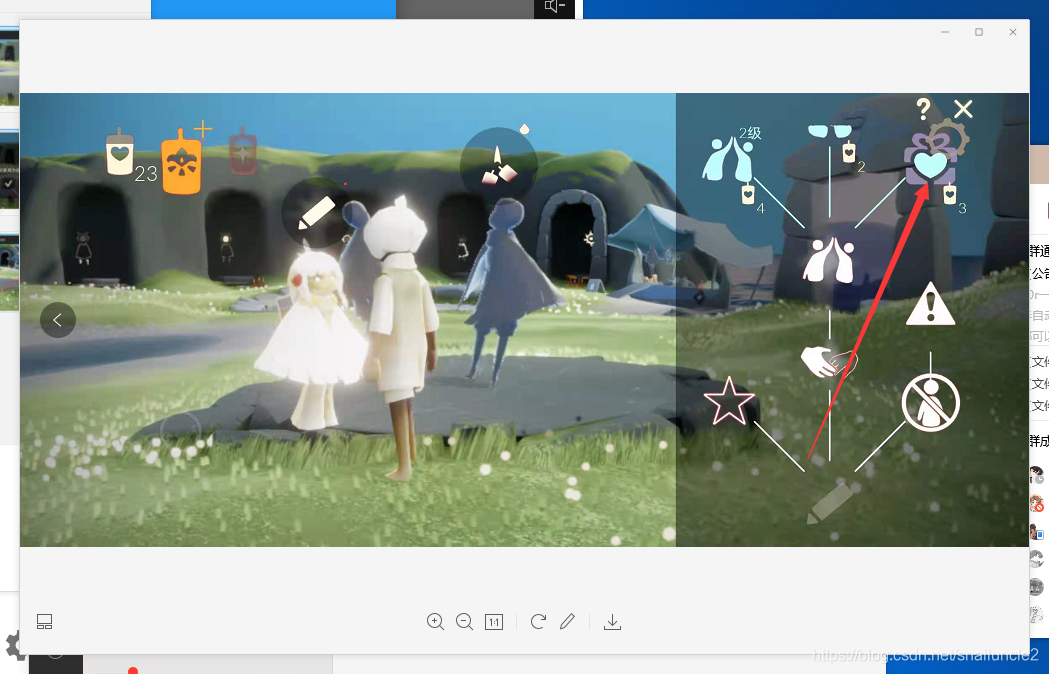Show image at 1:1 actual size

pos(494,622)
